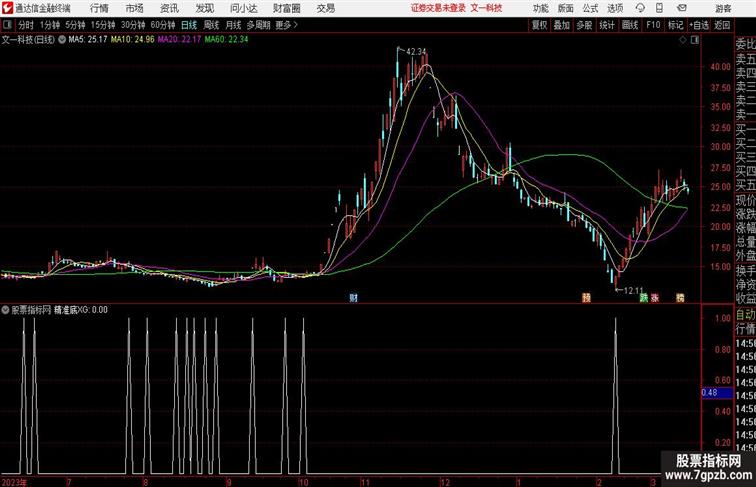Expand the 更多 > periods list
756x487 pixels.
[287, 25]
